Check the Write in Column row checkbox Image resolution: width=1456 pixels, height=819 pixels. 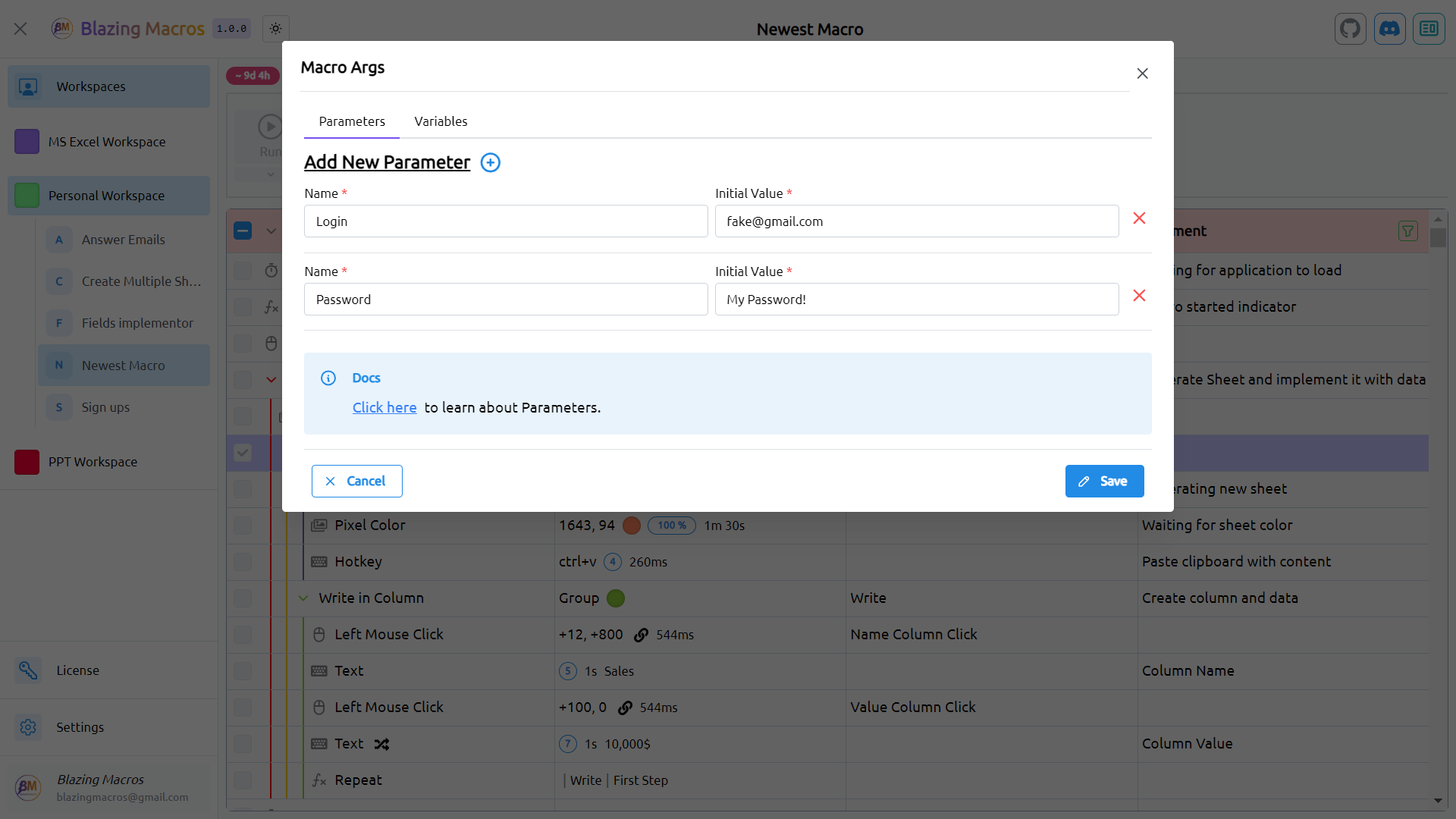[243, 598]
